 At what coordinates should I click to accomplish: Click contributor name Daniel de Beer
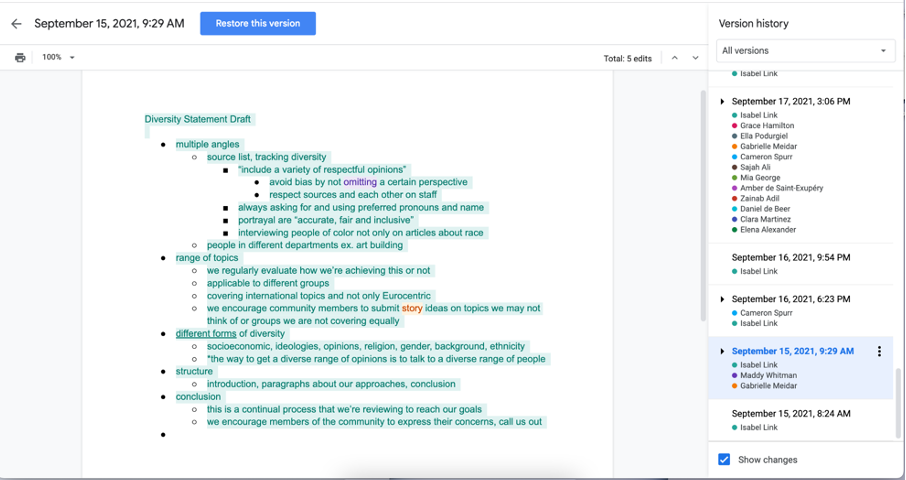point(765,209)
